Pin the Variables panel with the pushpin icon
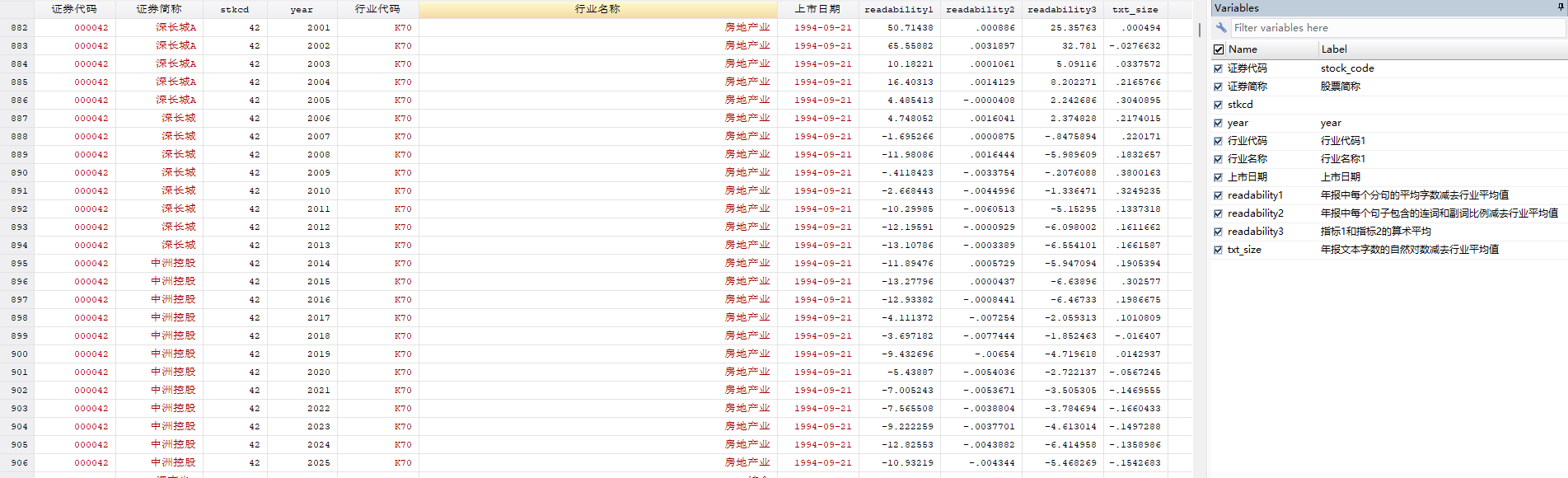 tap(1560, 7)
